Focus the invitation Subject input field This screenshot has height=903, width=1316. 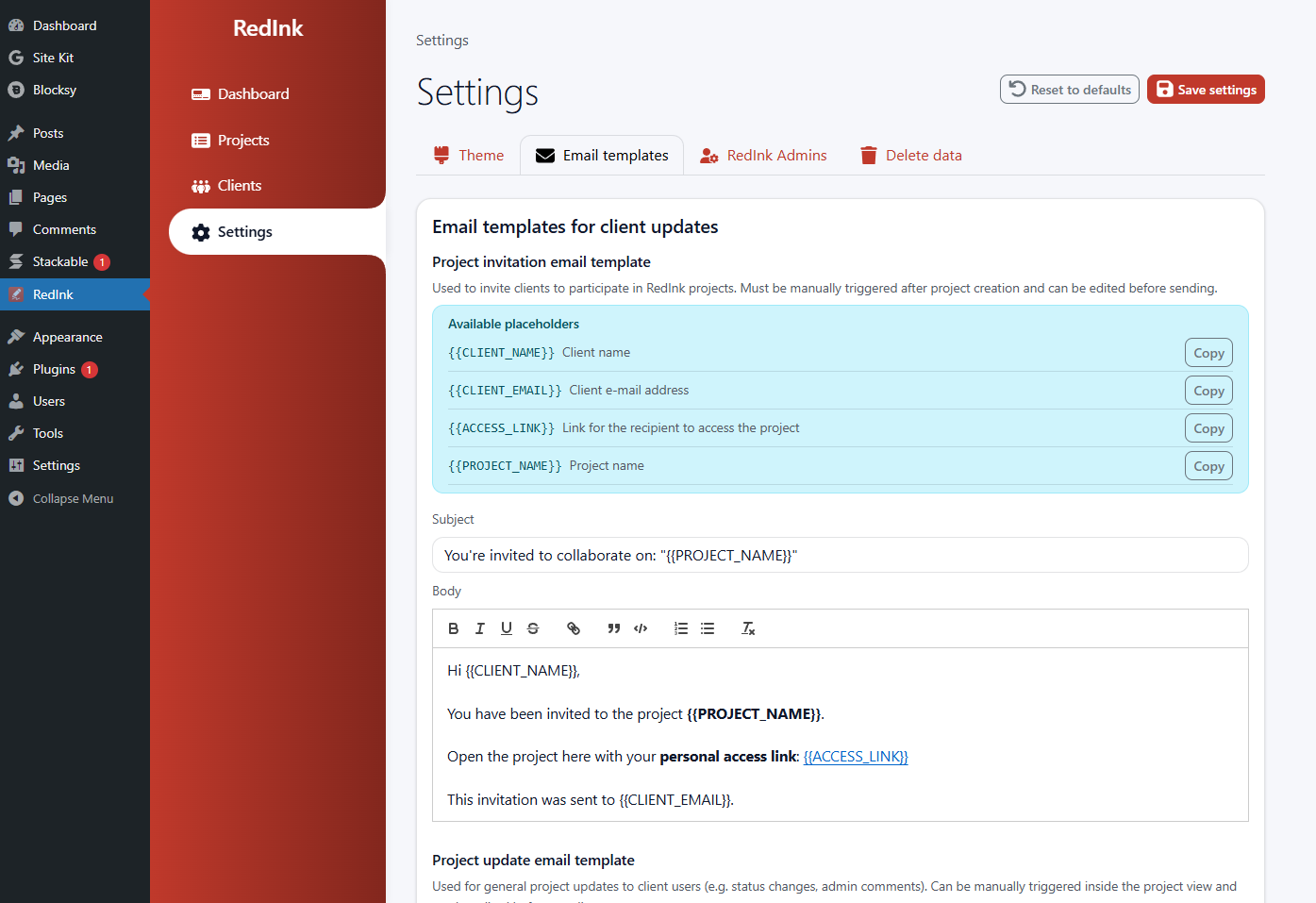(840, 555)
